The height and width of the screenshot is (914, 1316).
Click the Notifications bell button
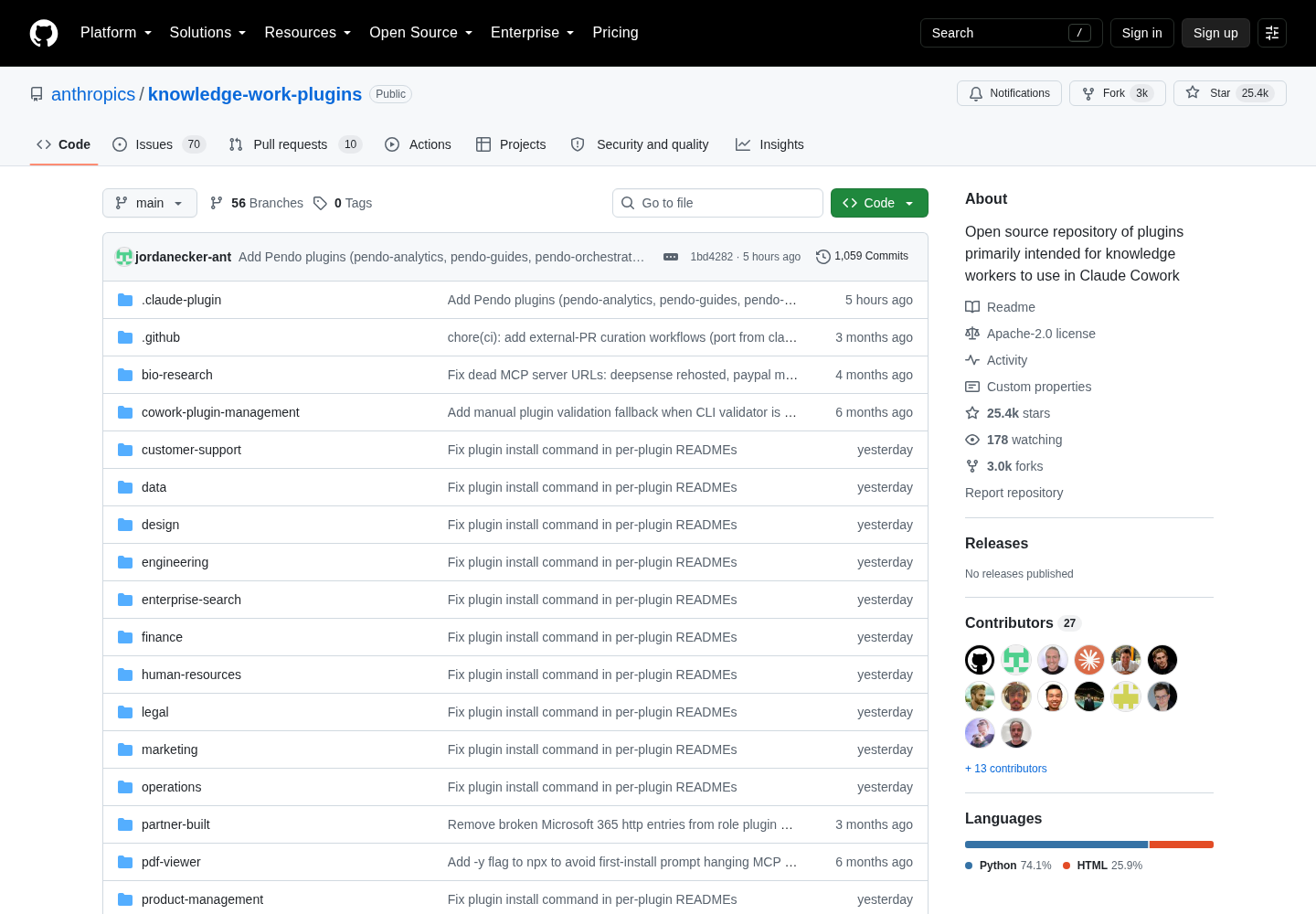coord(1009,93)
